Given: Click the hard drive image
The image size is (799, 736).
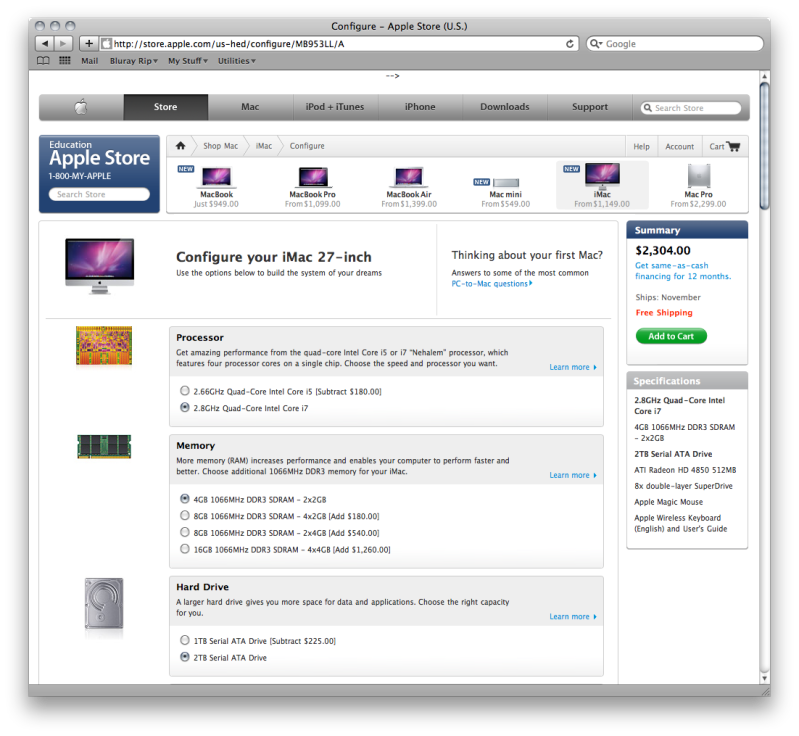Looking at the screenshot, I should [104, 603].
